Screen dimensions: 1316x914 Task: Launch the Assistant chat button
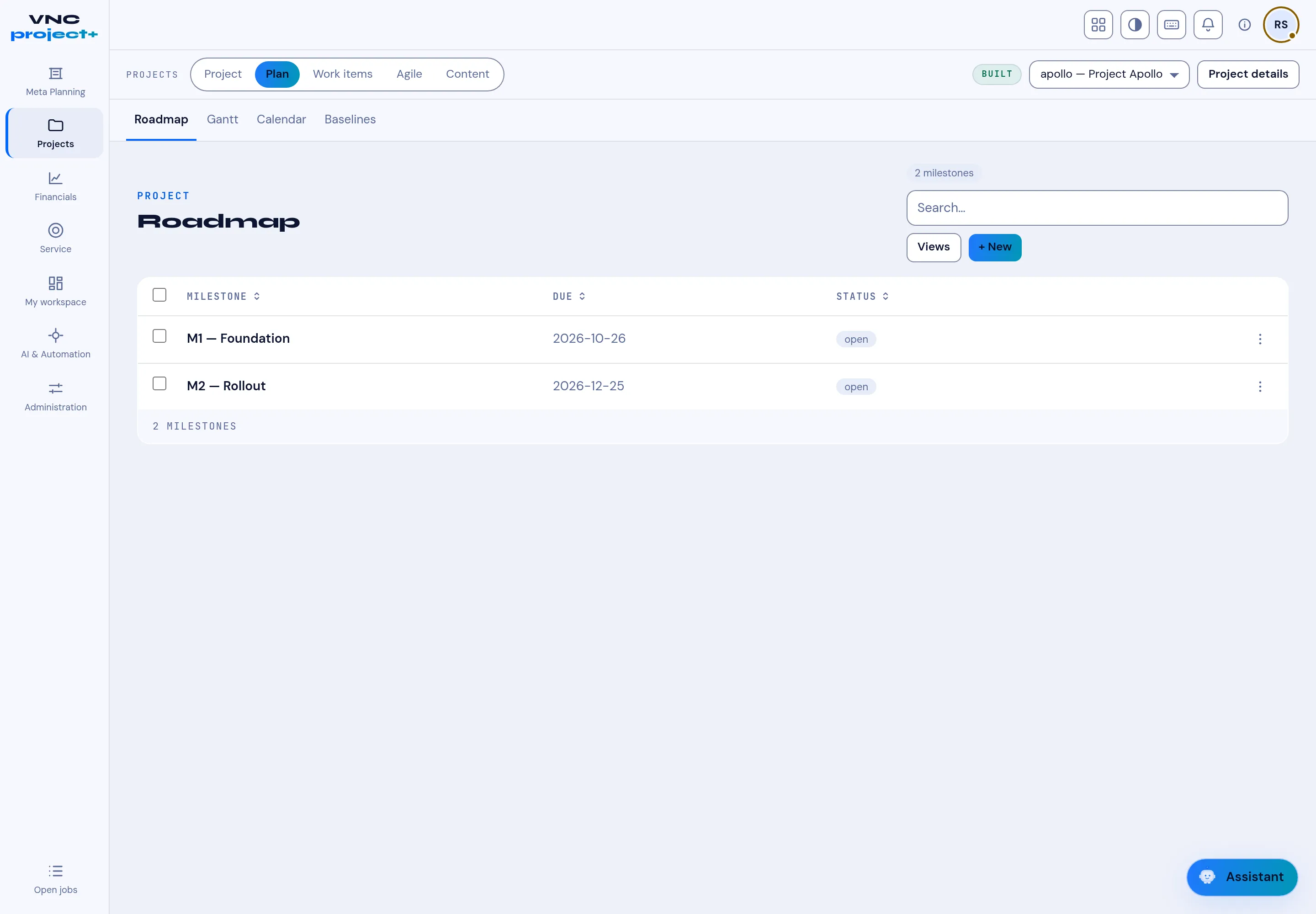click(x=1242, y=877)
